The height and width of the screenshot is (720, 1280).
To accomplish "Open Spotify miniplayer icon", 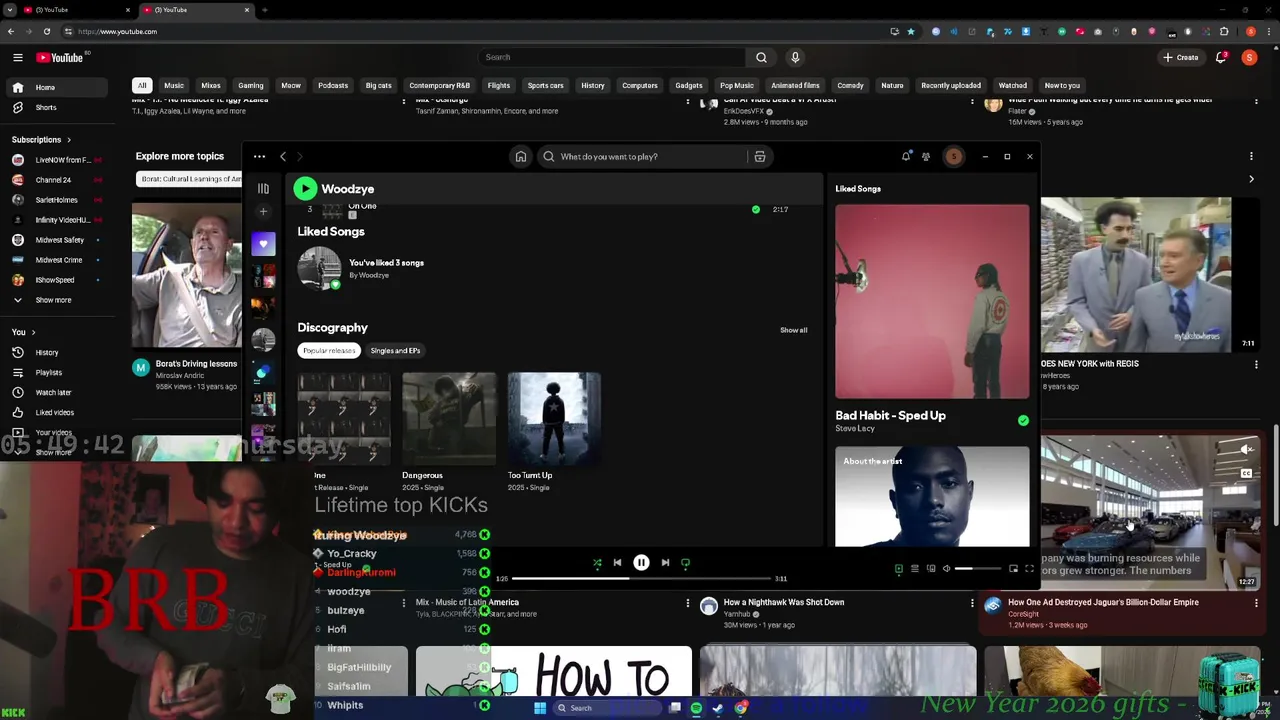I will 1013,569.
